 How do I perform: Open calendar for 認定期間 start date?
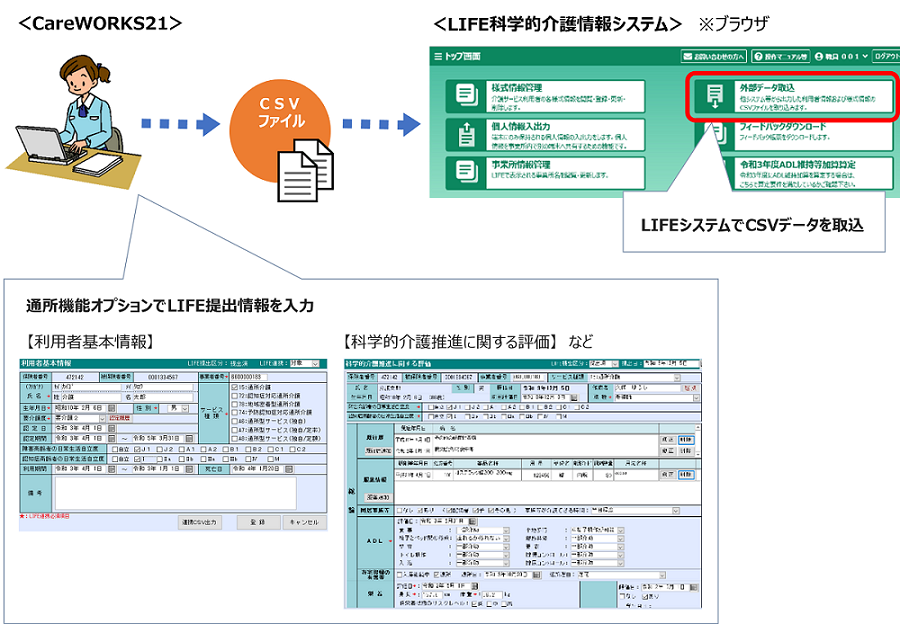pyautogui.click(x=111, y=439)
